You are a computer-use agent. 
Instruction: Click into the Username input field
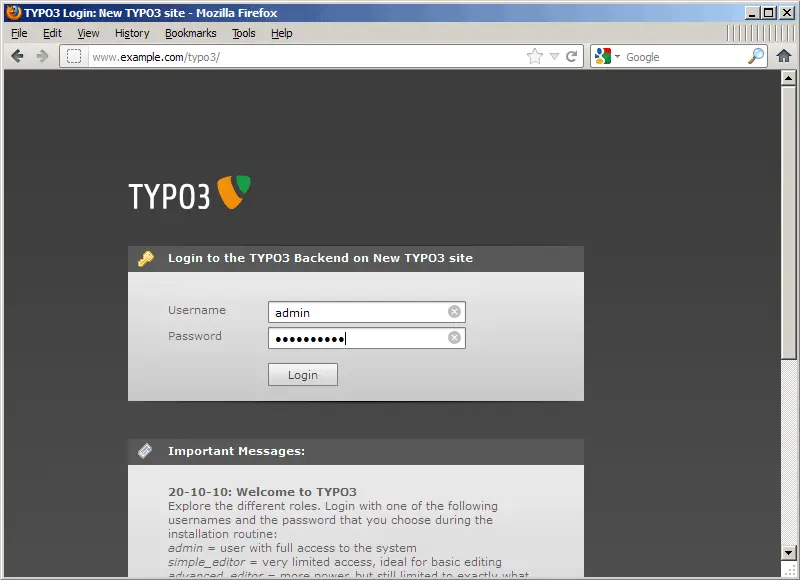click(x=355, y=312)
